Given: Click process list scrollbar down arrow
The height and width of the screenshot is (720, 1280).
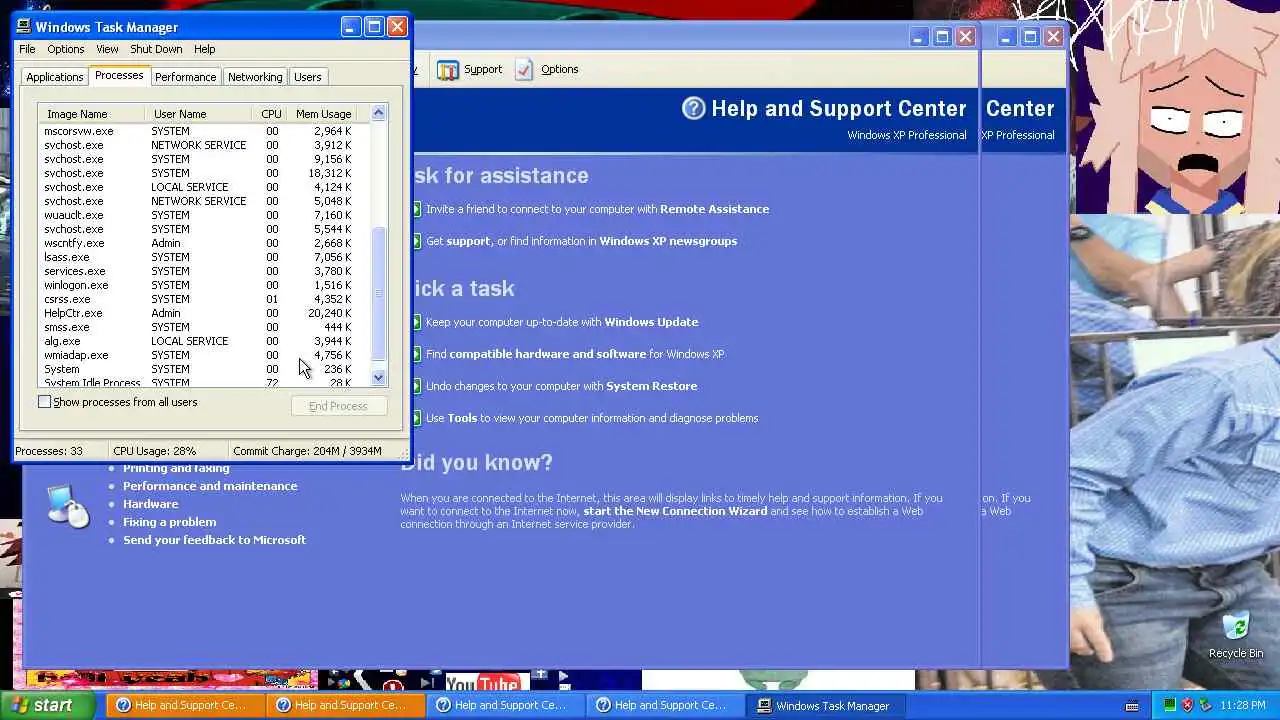Looking at the screenshot, I should click(x=378, y=377).
